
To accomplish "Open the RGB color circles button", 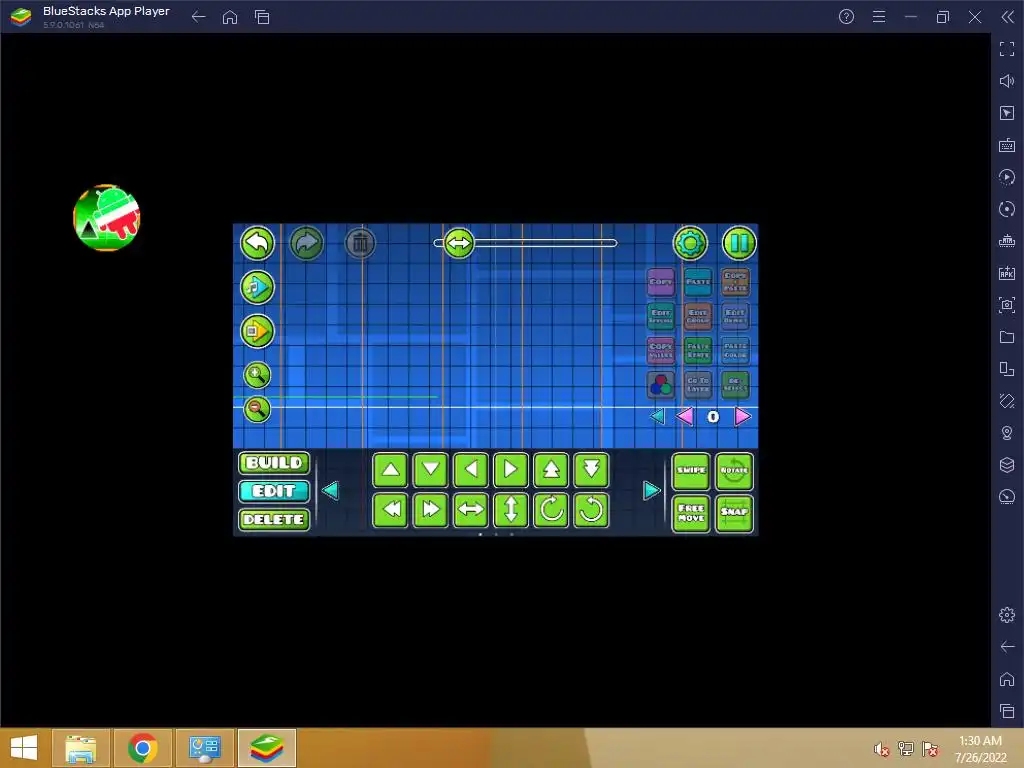I will (x=661, y=385).
